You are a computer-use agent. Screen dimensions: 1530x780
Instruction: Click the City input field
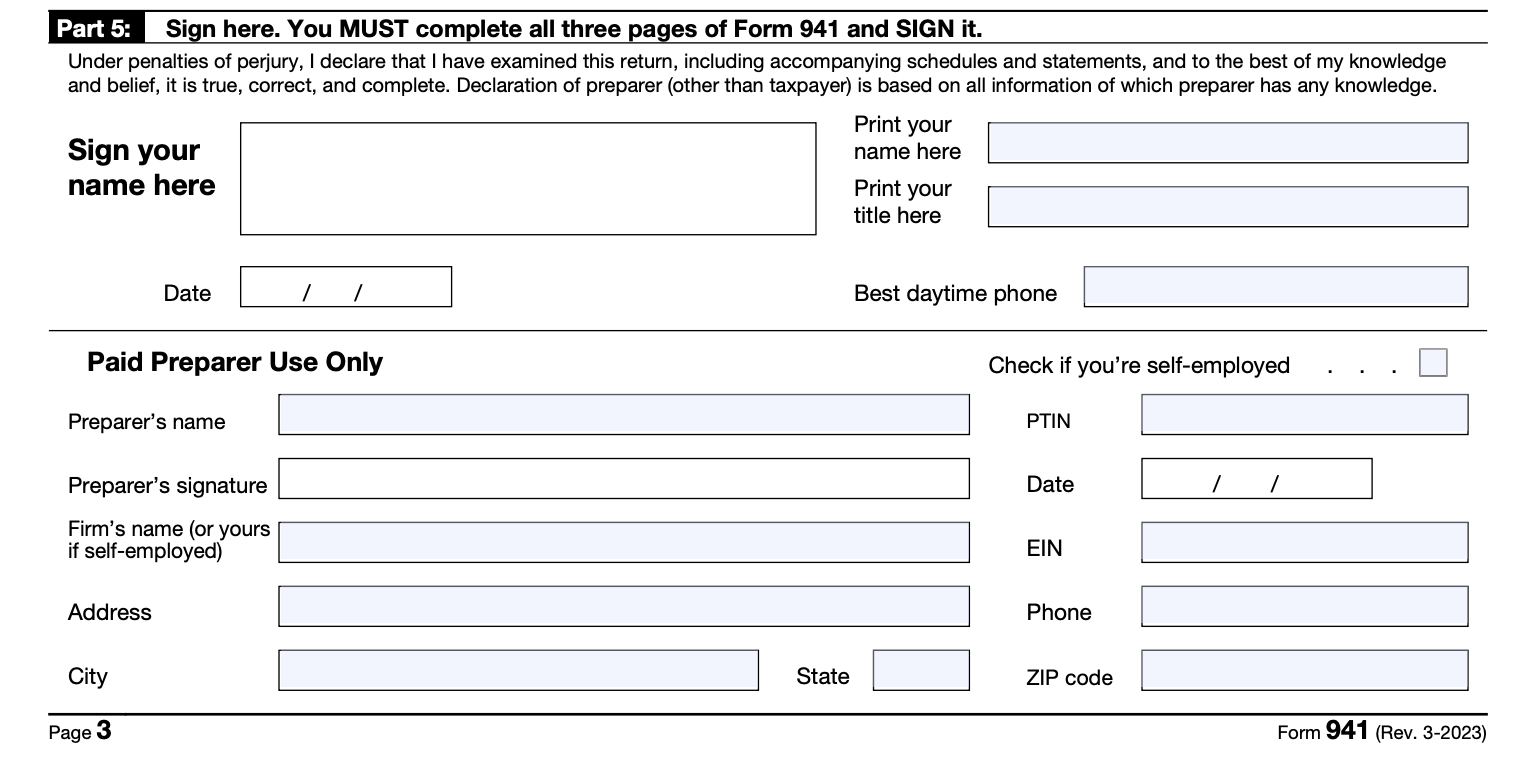(518, 670)
